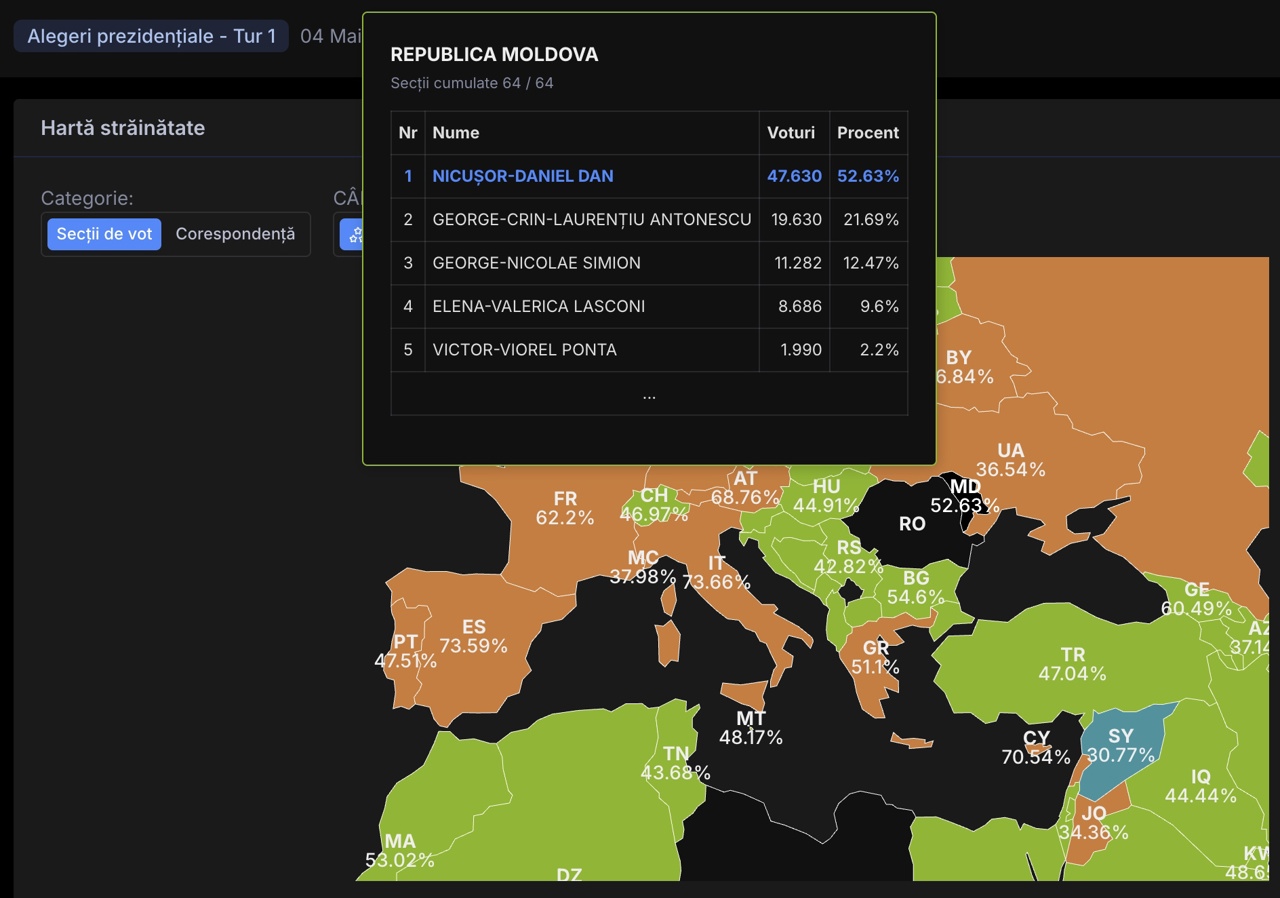Select Turkey (TR) map region
Image resolution: width=1280 pixels, height=898 pixels.
(1072, 665)
